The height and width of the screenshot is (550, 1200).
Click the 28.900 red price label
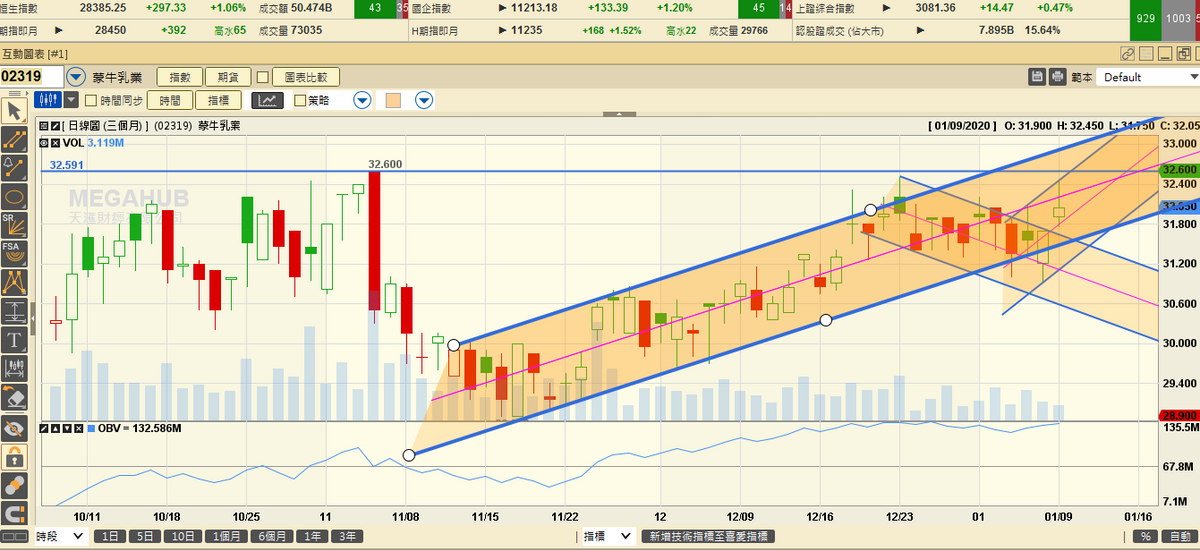point(1179,415)
